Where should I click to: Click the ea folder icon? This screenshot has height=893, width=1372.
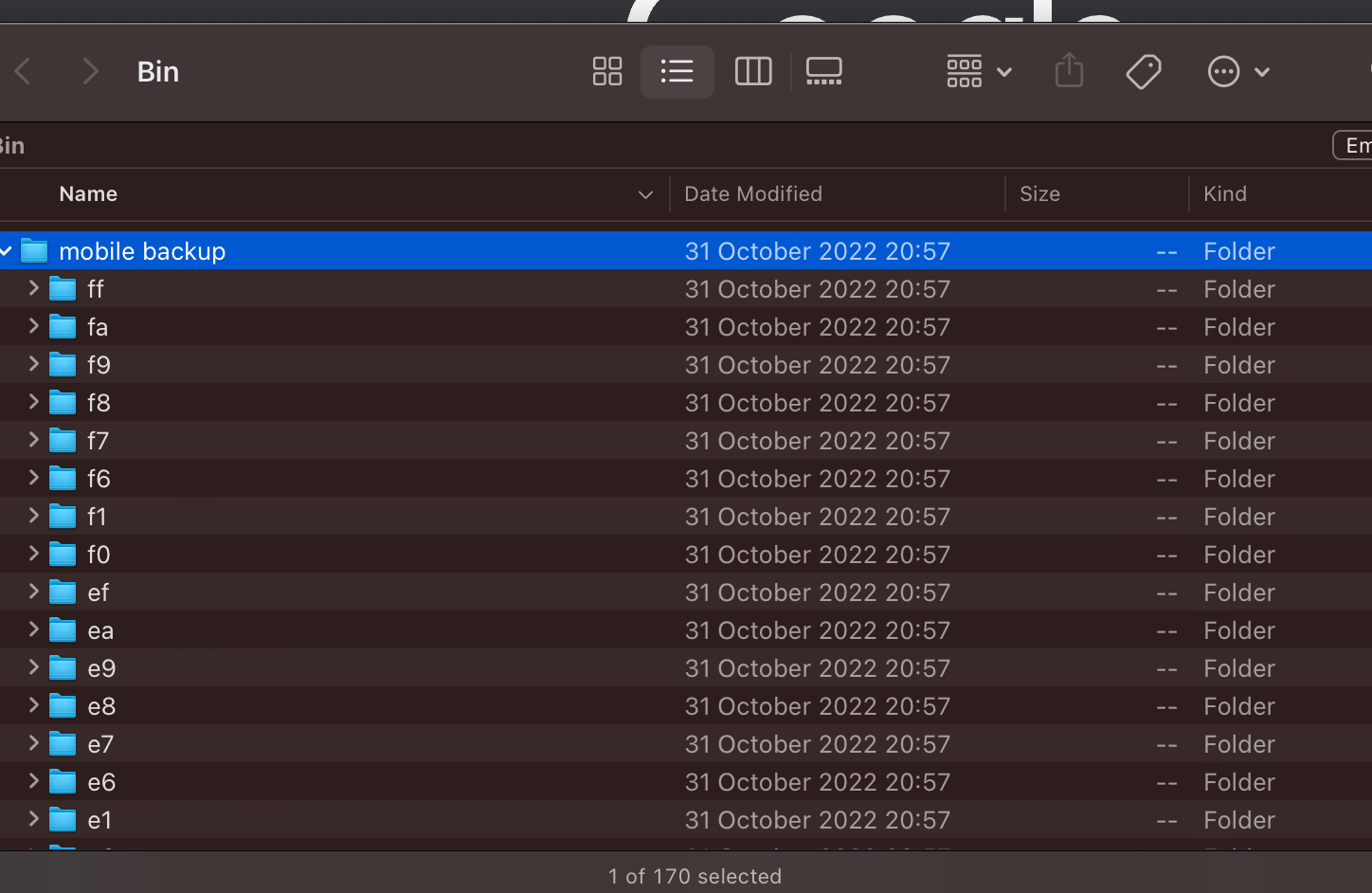coord(63,629)
